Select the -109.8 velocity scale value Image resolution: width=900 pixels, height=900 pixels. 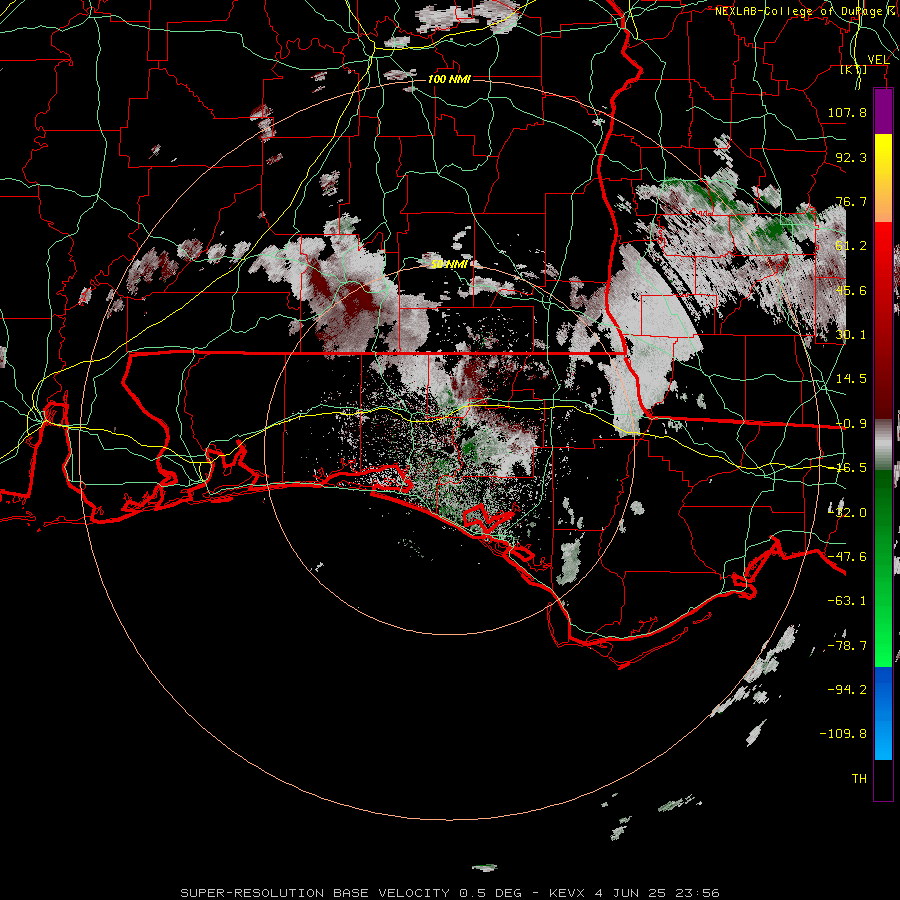point(844,734)
